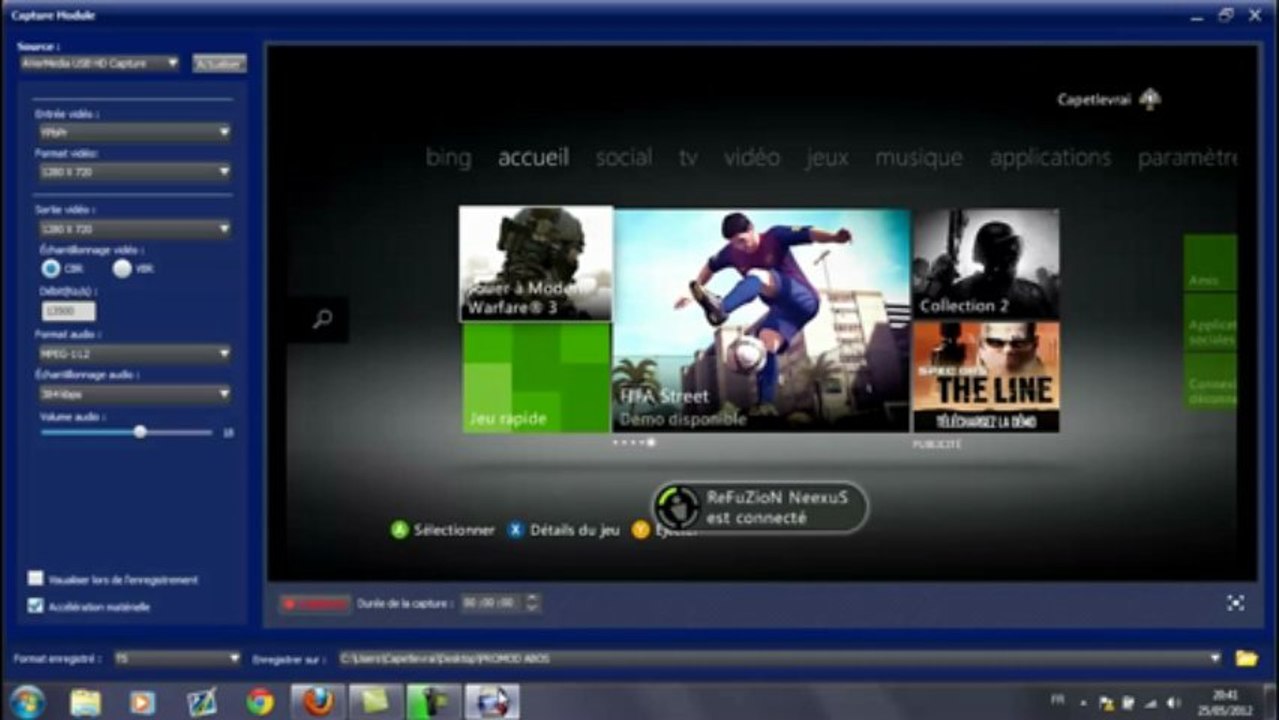Switch to the green taskbar application

pyautogui.click(x=434, y=702)
